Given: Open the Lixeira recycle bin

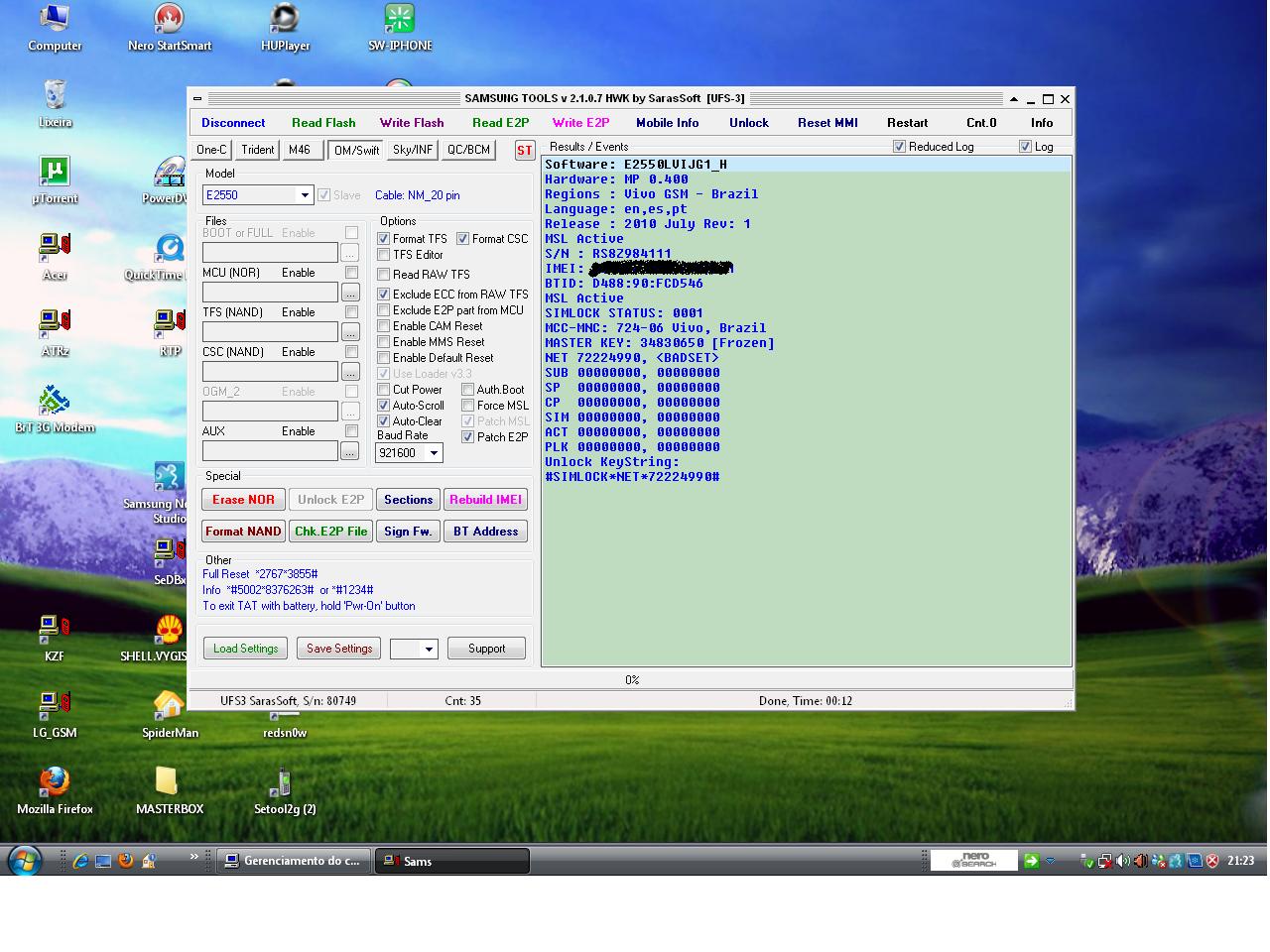Looking at the screenshot, I should [55, 103].
